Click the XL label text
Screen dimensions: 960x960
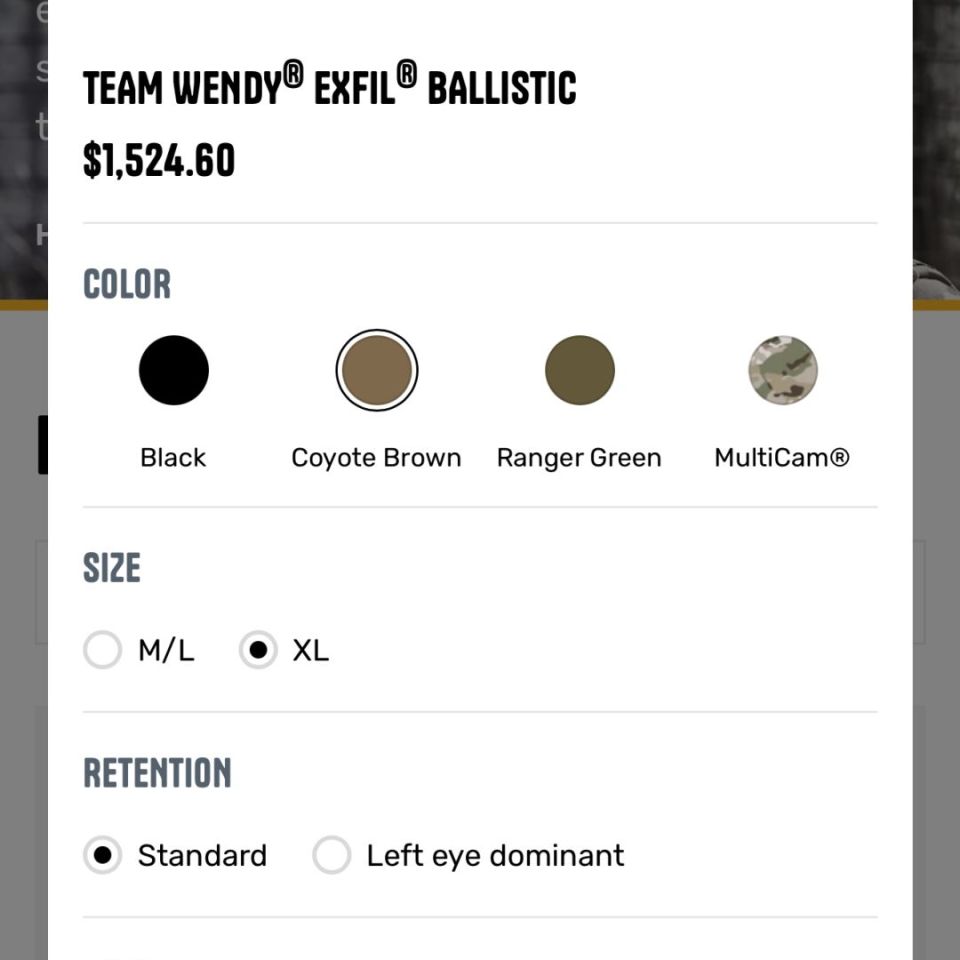(x=310, y=650)
